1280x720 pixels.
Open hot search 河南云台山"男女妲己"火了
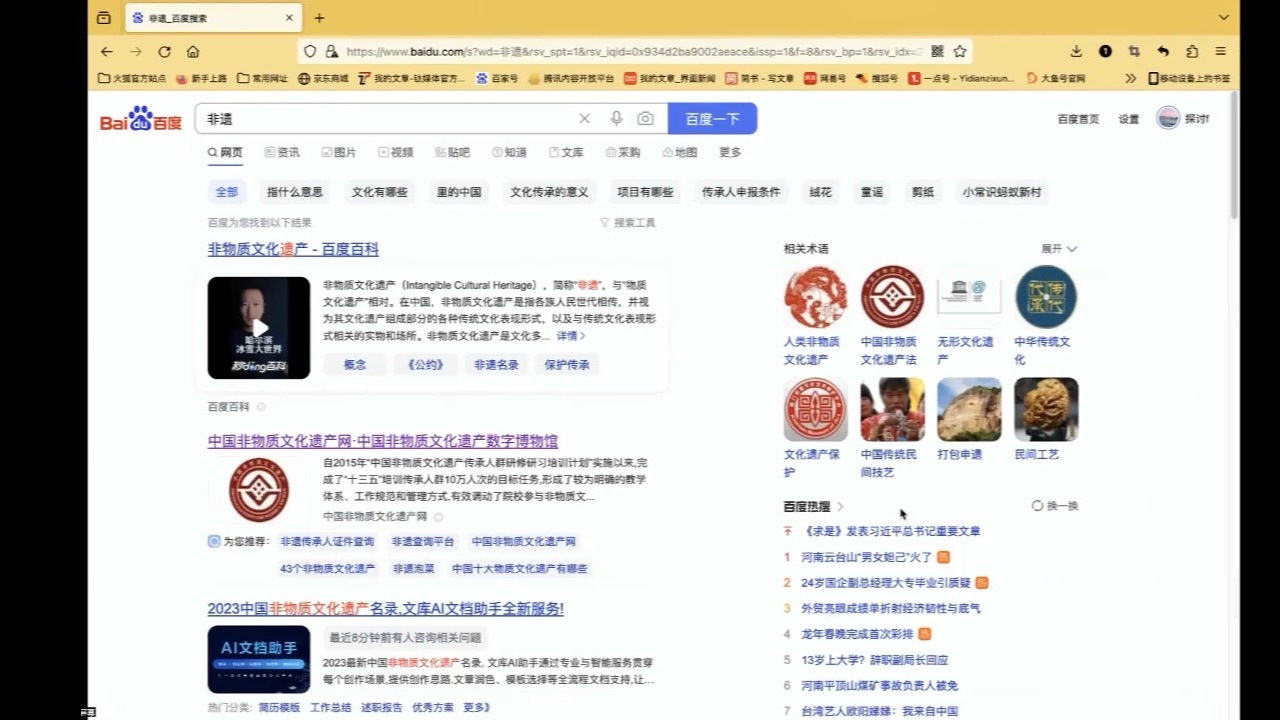click(866, 557)
